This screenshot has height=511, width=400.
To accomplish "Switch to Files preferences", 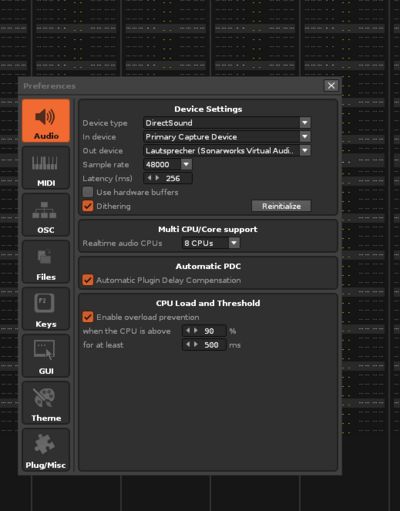I will [x=46, y=262].
